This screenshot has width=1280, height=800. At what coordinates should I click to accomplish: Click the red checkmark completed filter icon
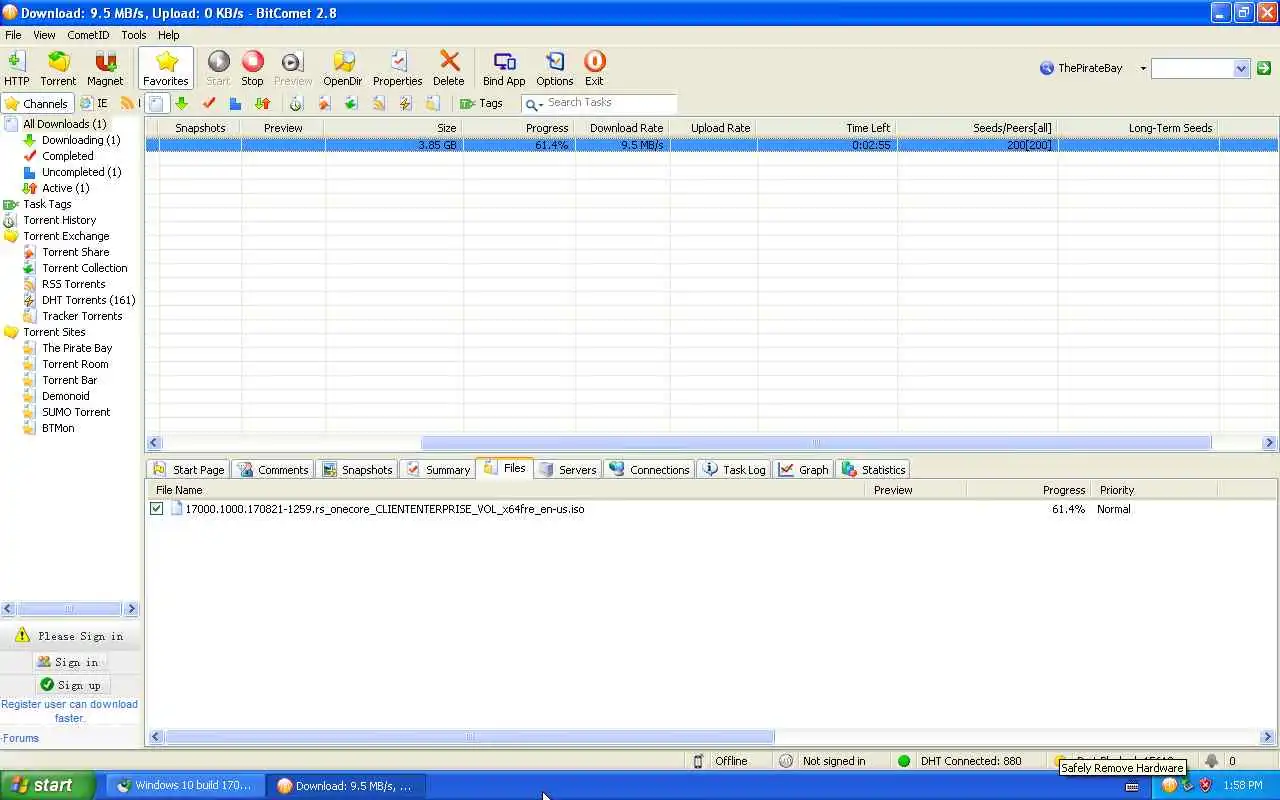209,103
